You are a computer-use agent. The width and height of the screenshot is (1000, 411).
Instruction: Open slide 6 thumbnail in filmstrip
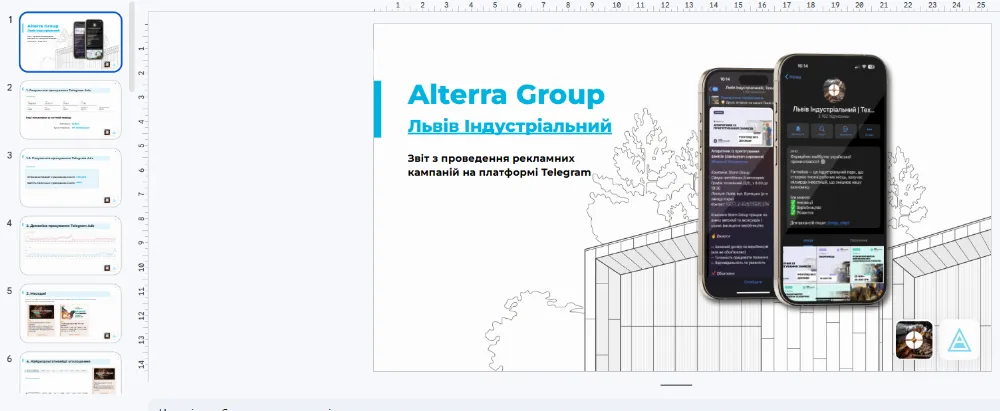click(70, 373)
